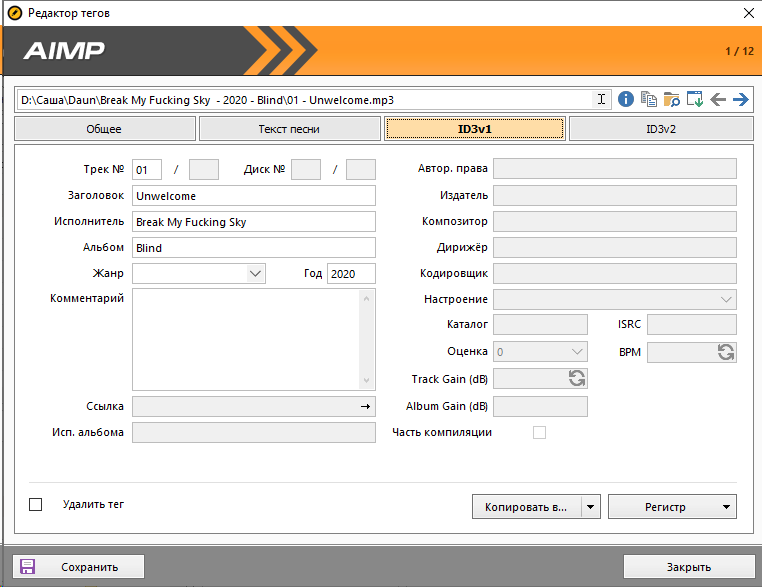
Task: Click the text cursor icon in path field
Action: 601,100
